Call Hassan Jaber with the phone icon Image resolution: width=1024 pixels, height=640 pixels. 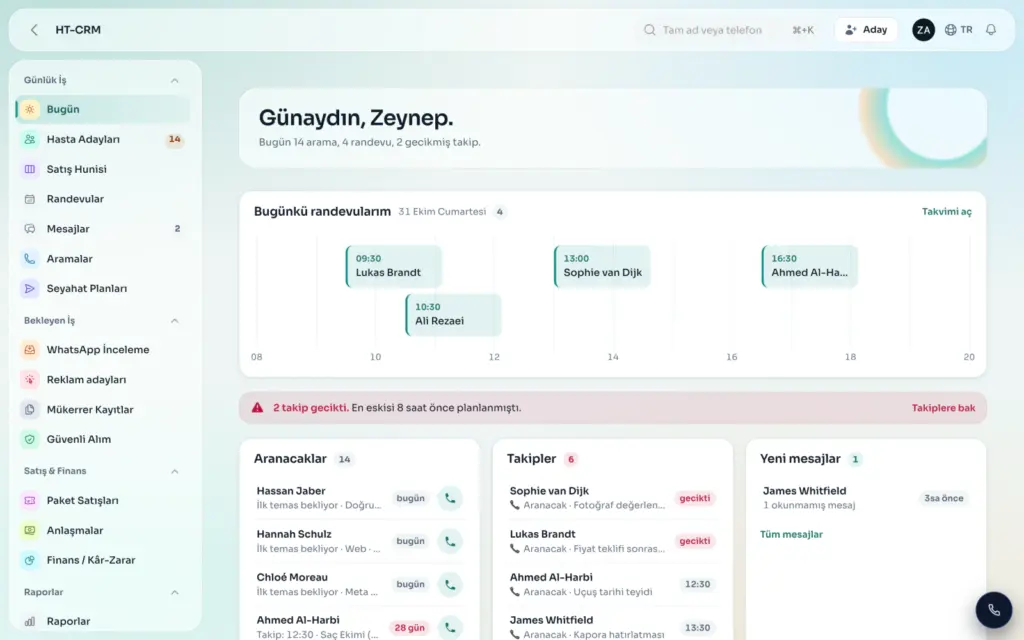(450, 498)
